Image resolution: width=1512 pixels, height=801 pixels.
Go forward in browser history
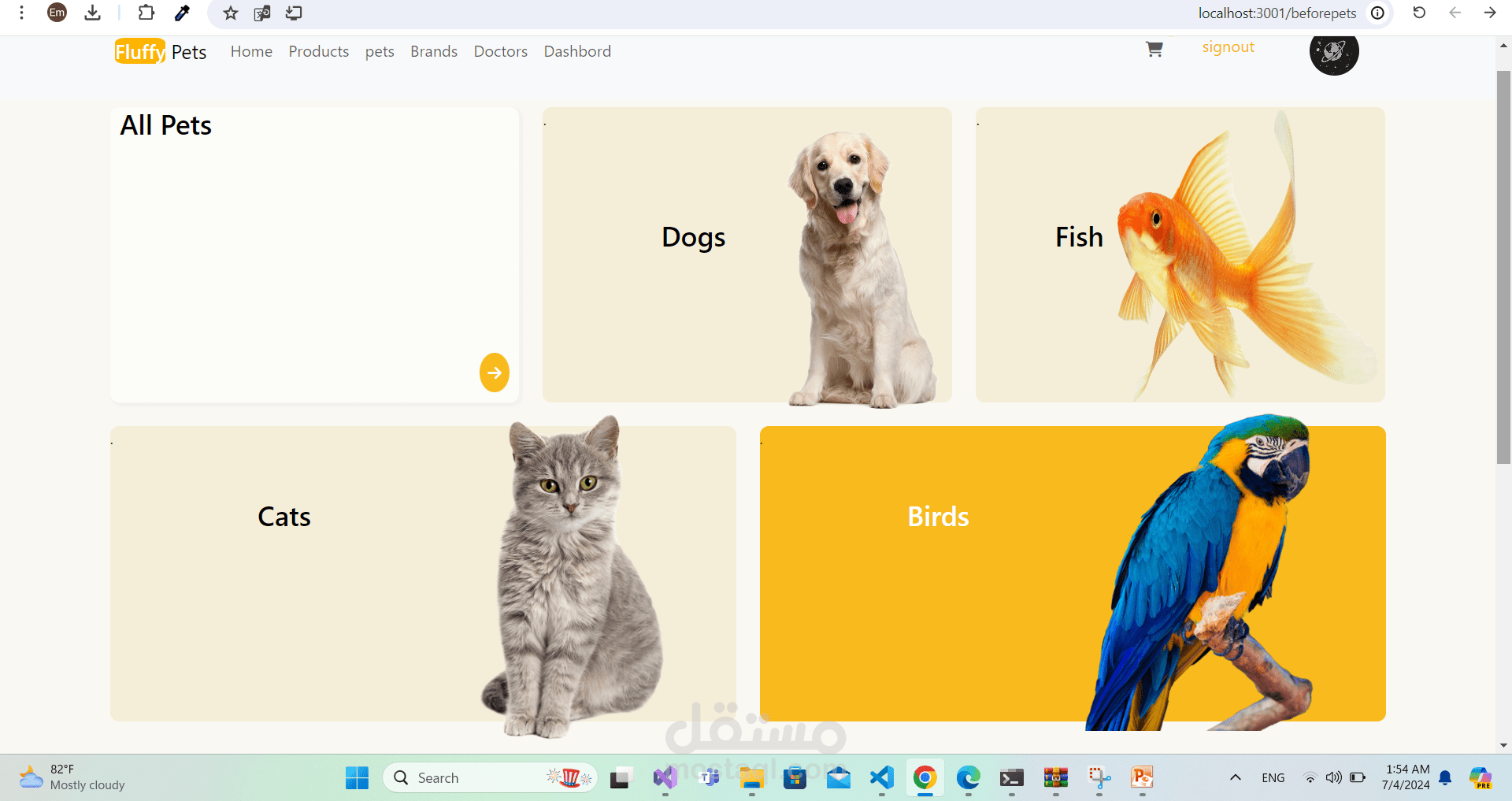tap(1490, 13)
